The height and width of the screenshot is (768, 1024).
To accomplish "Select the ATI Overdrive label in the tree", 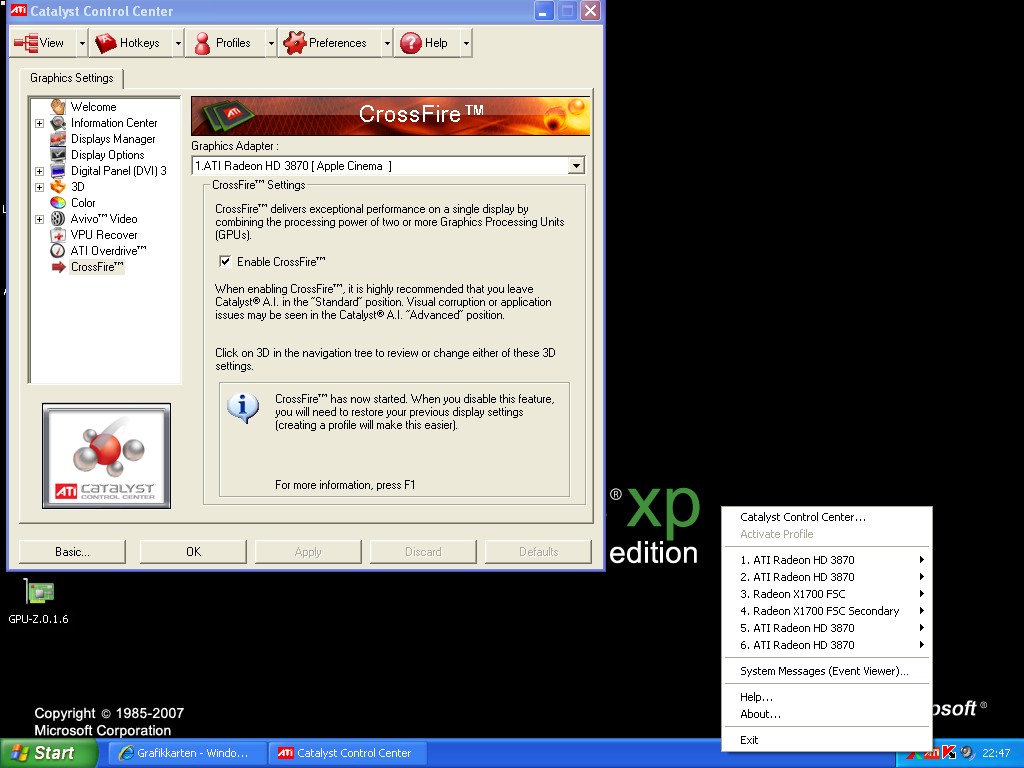I will click(108, 251).
